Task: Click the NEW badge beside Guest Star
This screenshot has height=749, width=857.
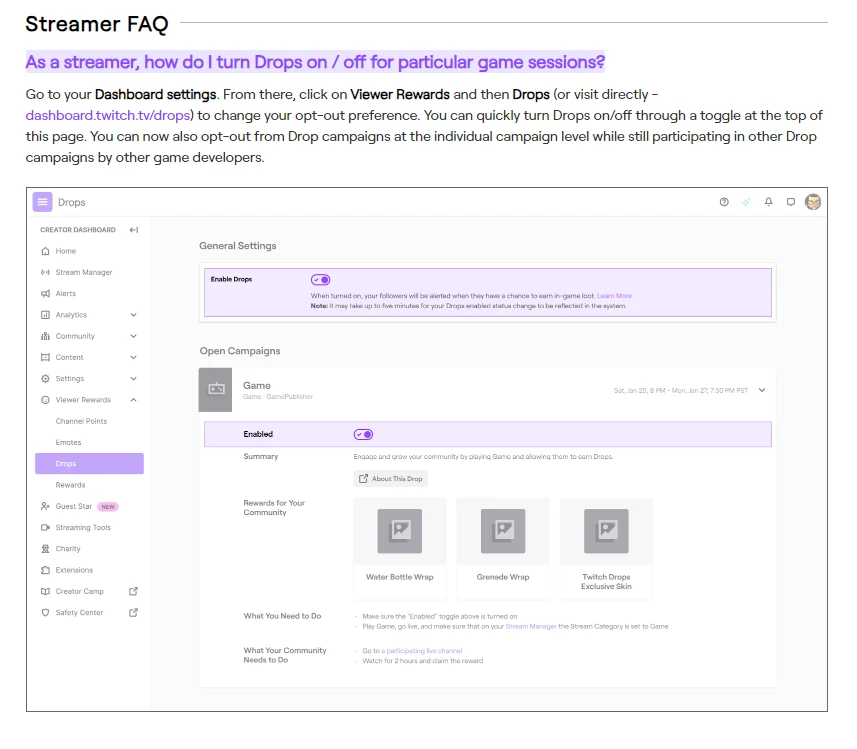Action: tap(108, 507)
